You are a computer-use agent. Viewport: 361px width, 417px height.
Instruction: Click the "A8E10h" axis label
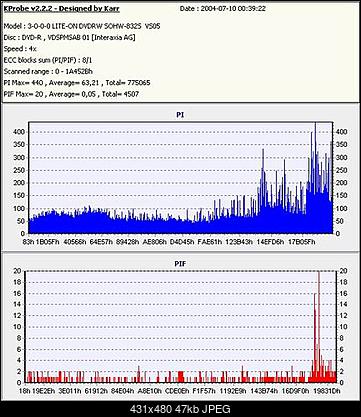pyautogui.click(x=150, y=390)
